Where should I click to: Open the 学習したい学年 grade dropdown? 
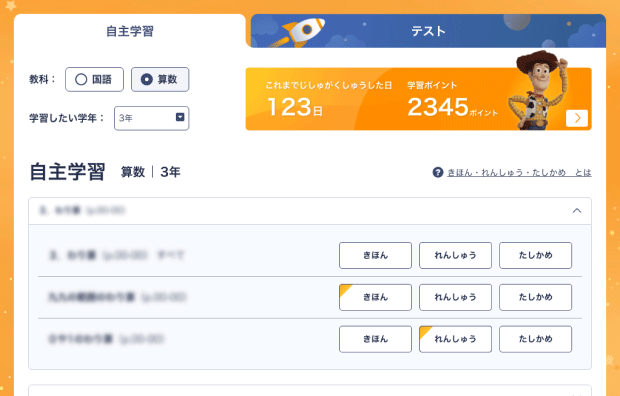(x=151, y=118)
